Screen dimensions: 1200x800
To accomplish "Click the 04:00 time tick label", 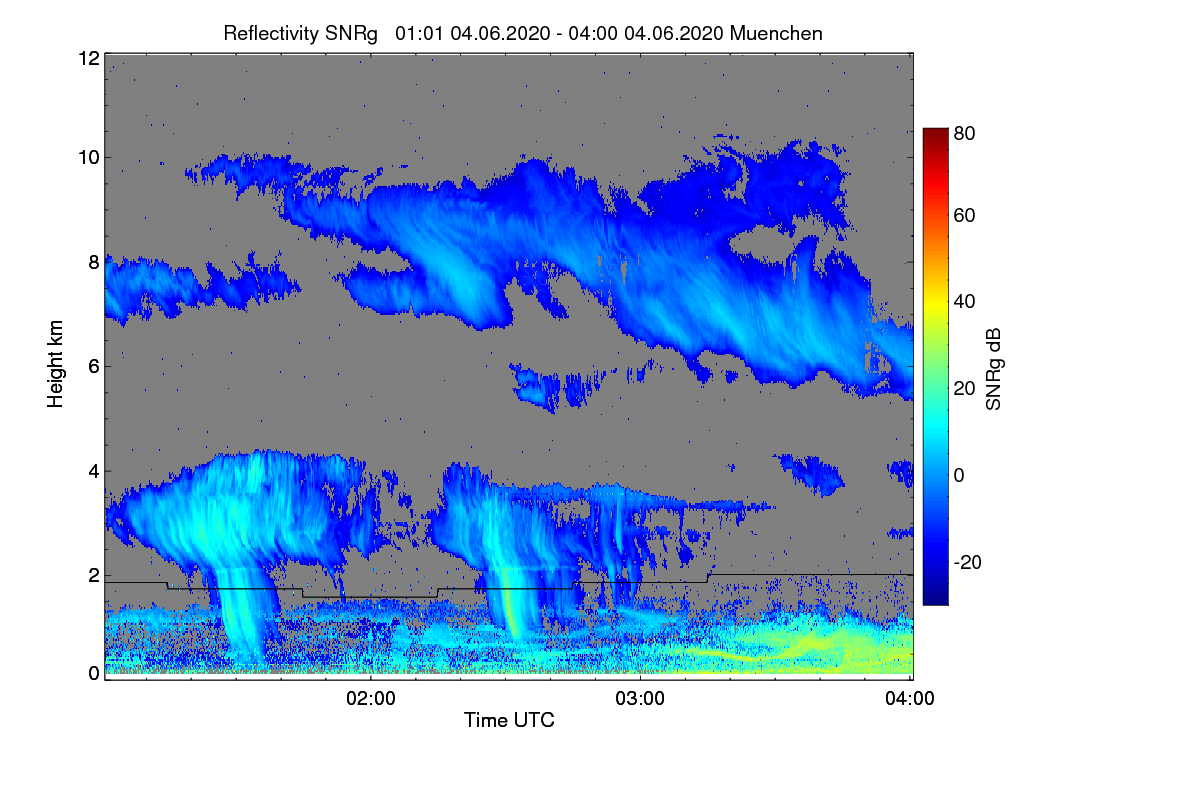I will click(910, 698).
